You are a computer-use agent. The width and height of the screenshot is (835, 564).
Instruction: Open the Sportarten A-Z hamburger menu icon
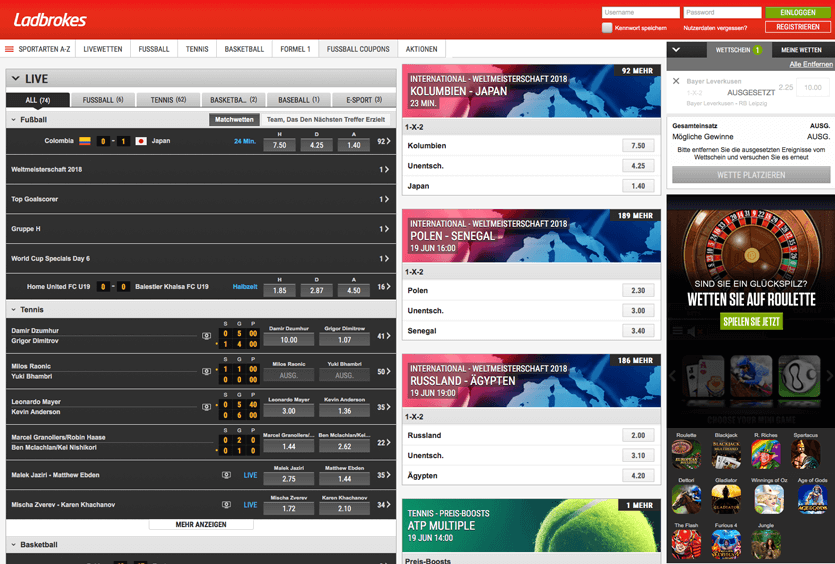(x=9, y=49)
